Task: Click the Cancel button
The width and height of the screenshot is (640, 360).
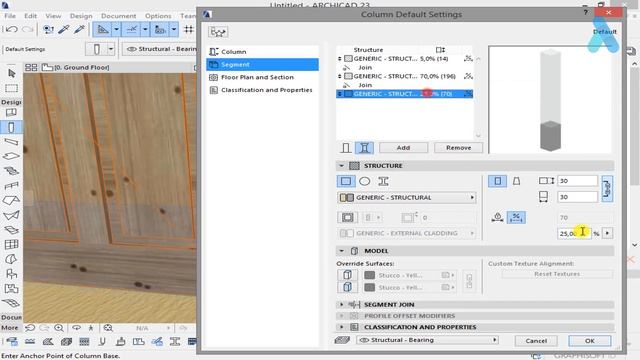Action: tap(536, 341)
